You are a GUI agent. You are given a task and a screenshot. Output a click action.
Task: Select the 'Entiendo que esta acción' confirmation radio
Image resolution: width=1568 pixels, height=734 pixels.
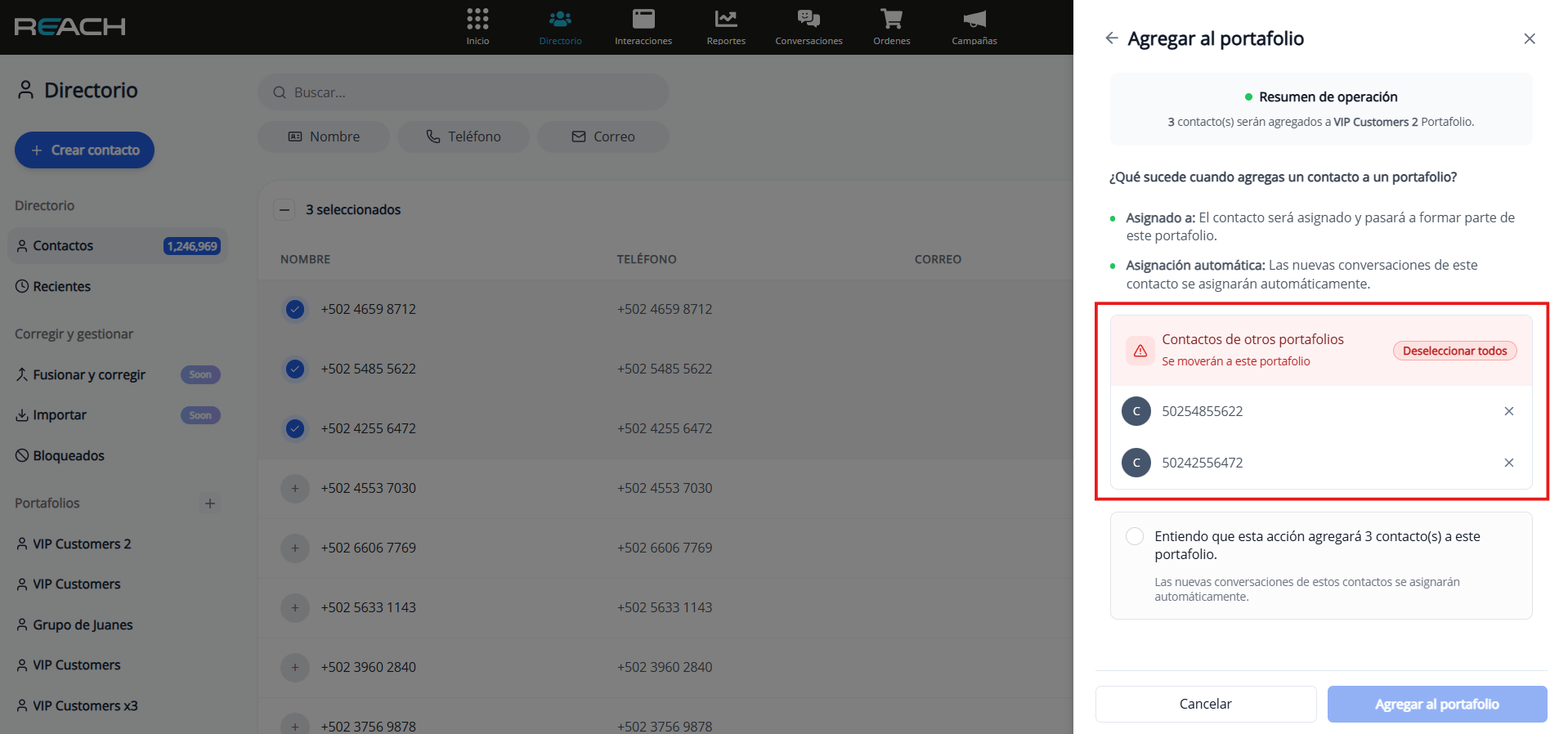click(x=1135, y=537)
